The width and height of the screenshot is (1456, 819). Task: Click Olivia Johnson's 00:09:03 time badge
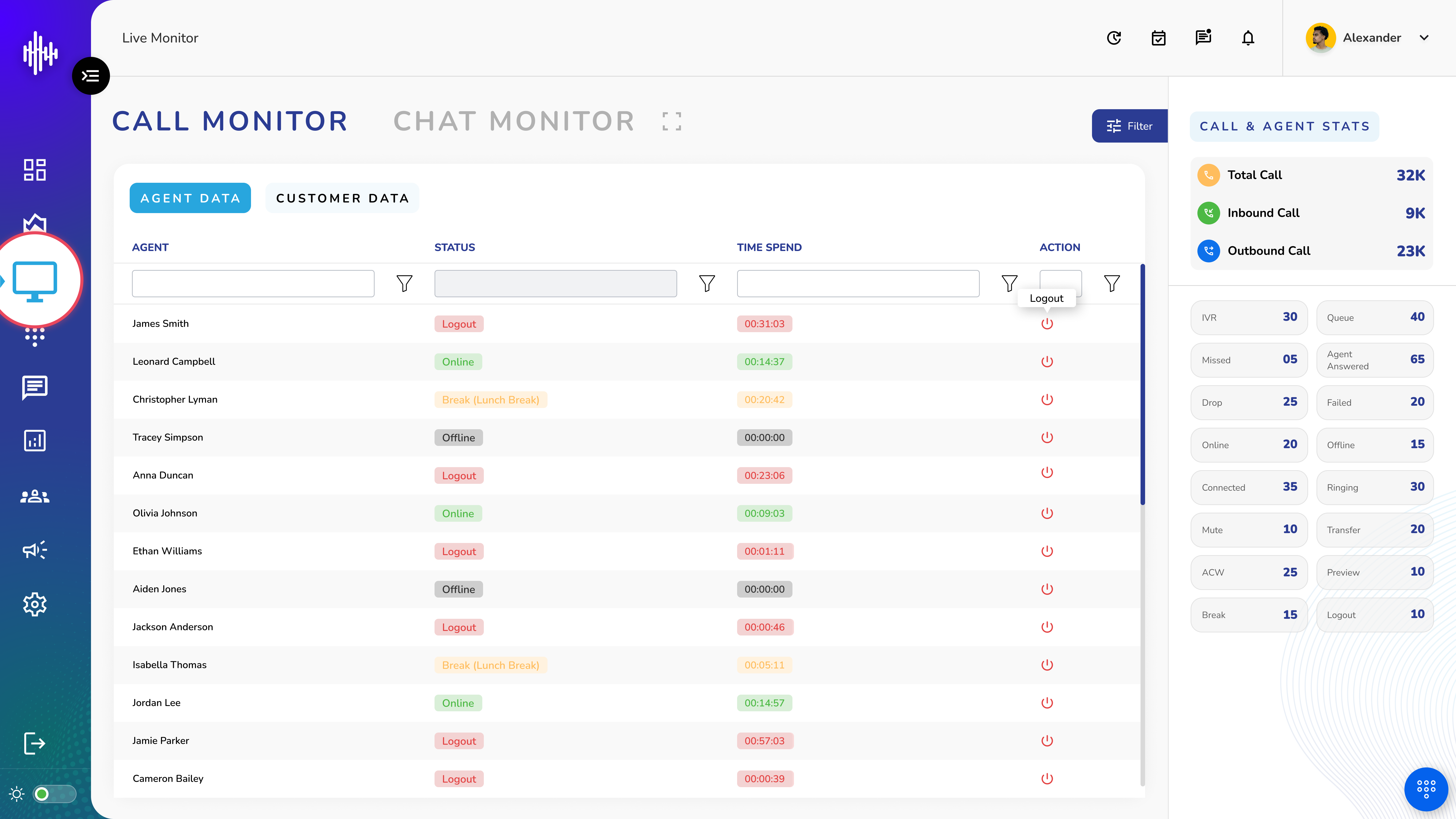coord(764,513)
